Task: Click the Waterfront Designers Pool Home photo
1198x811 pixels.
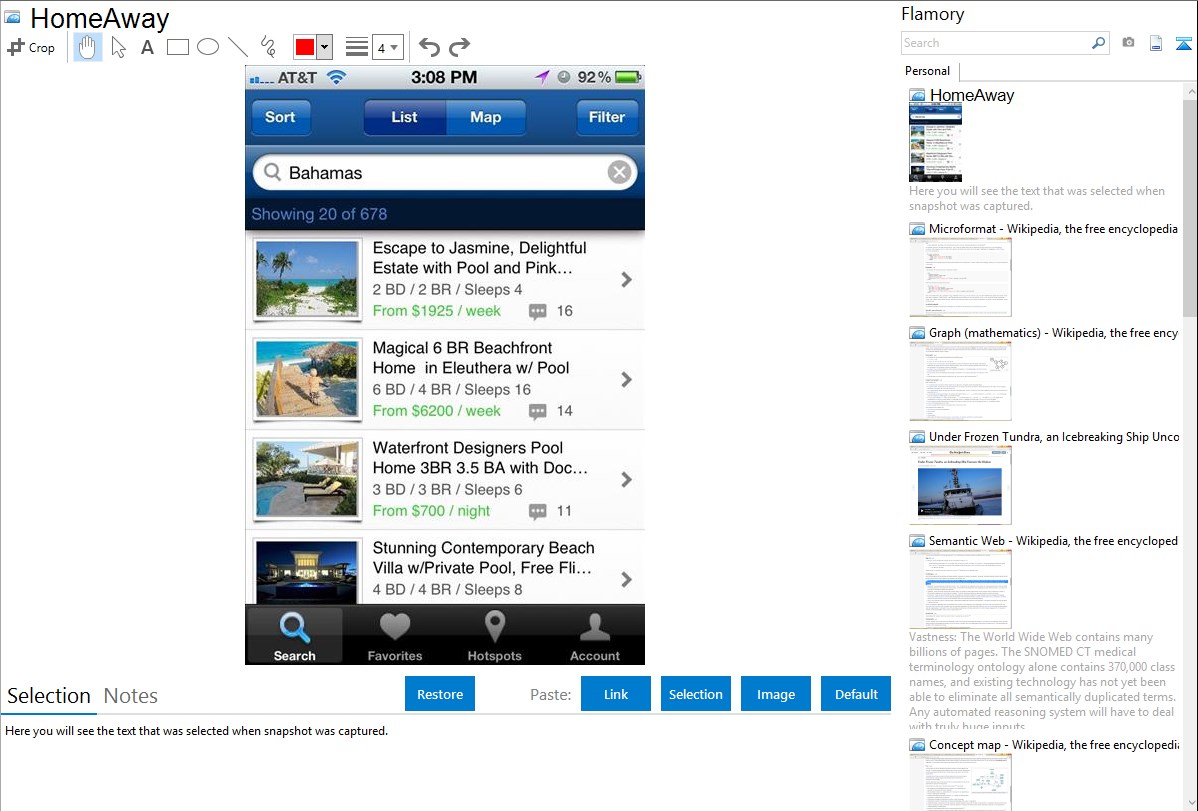Action: click(307, 478)
